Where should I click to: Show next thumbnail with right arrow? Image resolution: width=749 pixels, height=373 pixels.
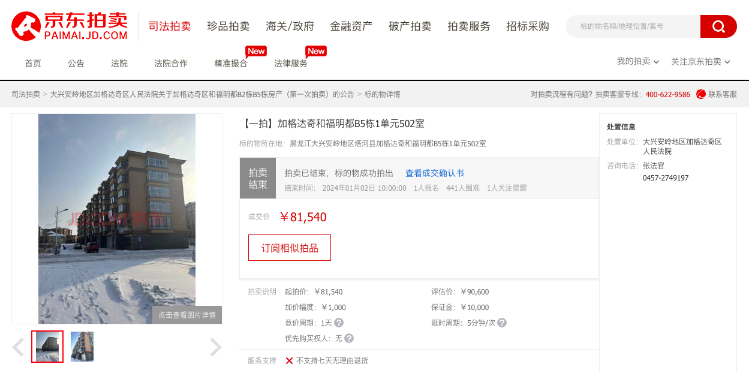tap(216, 347)
